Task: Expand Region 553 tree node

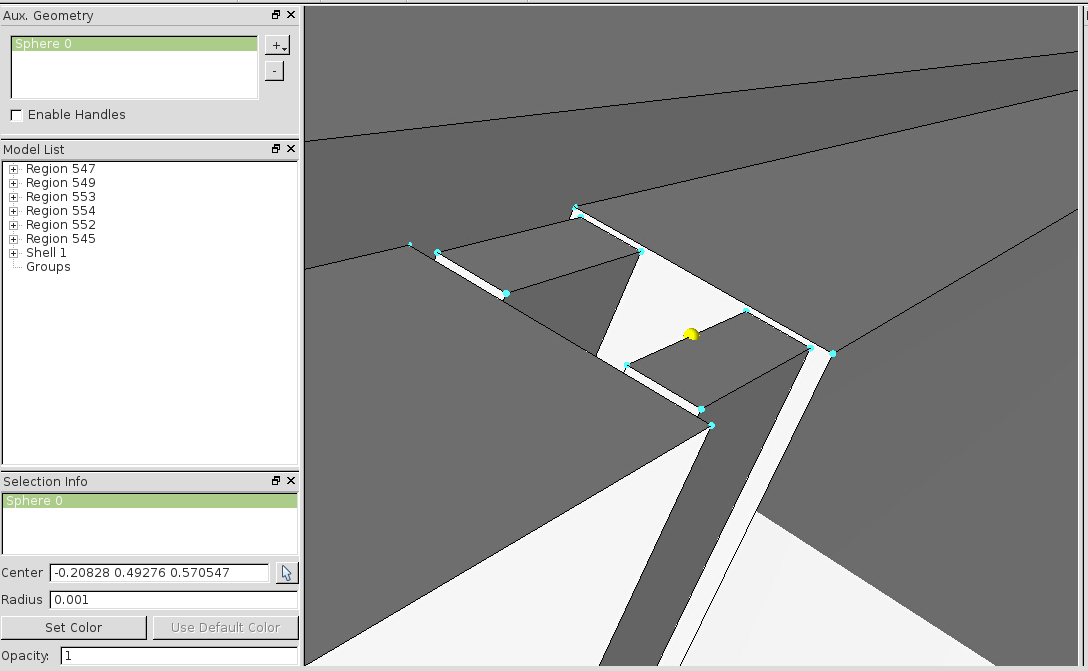Action: (x=13, y=197)
